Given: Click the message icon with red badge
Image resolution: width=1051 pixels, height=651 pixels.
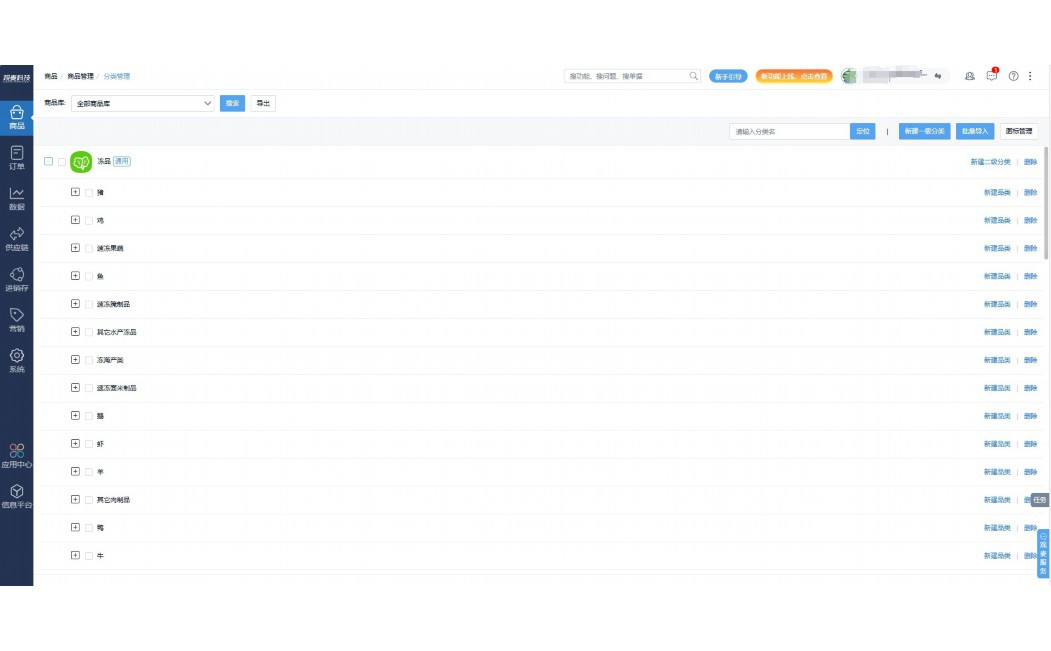Looking at the screenshot, I should [x=992, y=76].
